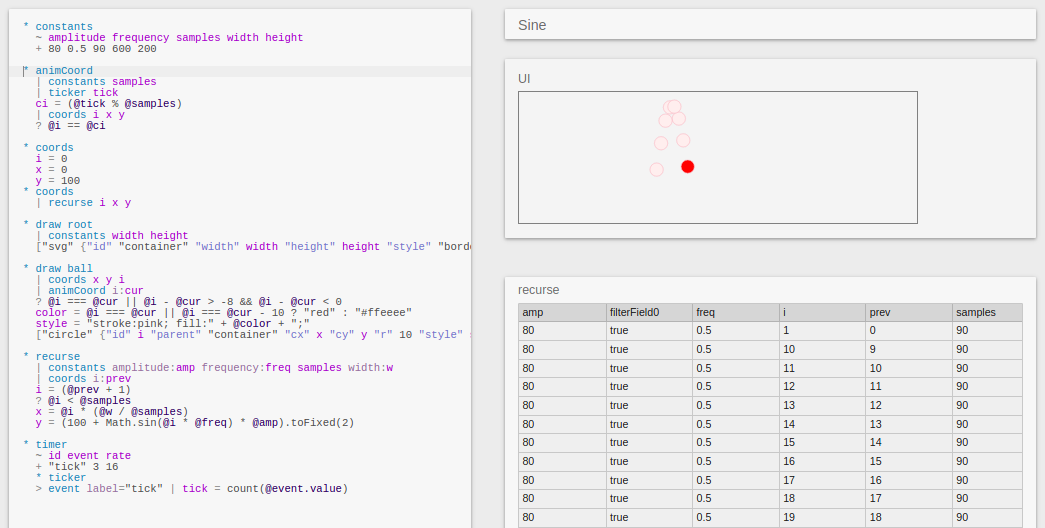Screen dimensions: 1045x528
Task: Click the '* draw root' block heading
Action: (64, 225)
